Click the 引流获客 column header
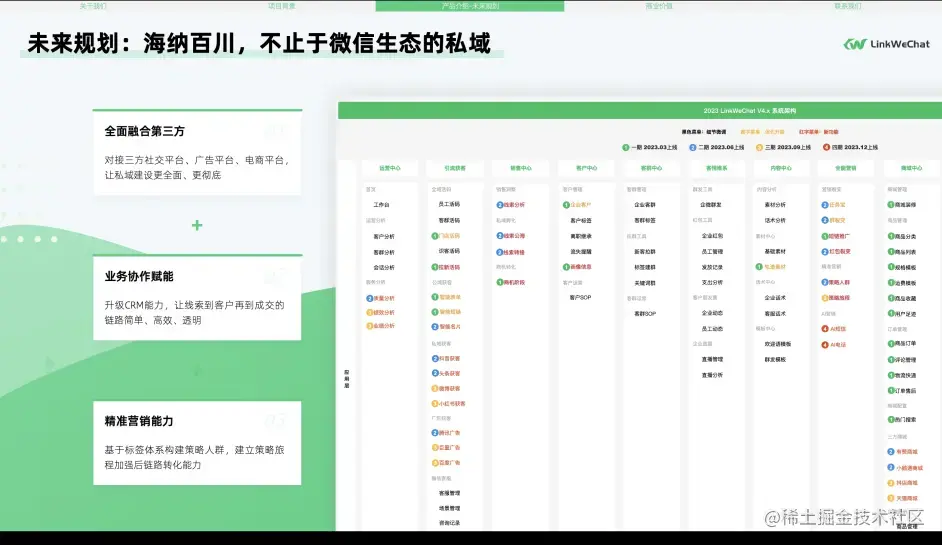Image resolution: width=942 pixels, height=545 pixels. [455, 168]
